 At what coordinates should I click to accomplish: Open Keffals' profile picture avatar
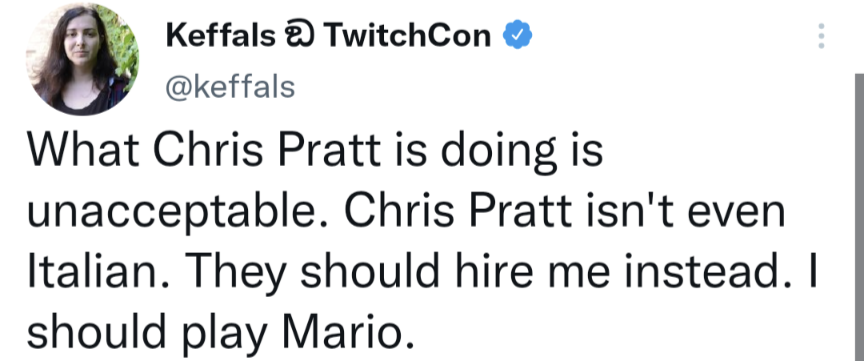click(82, 58)
